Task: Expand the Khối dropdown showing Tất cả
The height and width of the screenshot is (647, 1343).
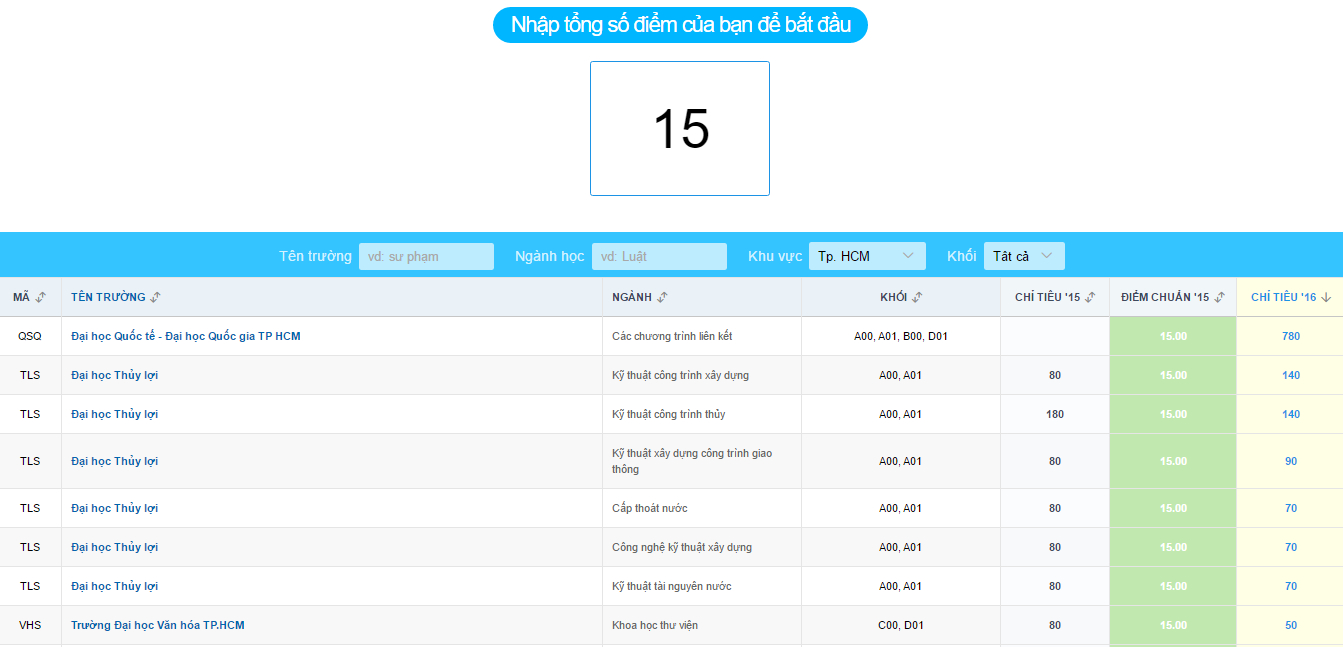Action: point(1023,256)
